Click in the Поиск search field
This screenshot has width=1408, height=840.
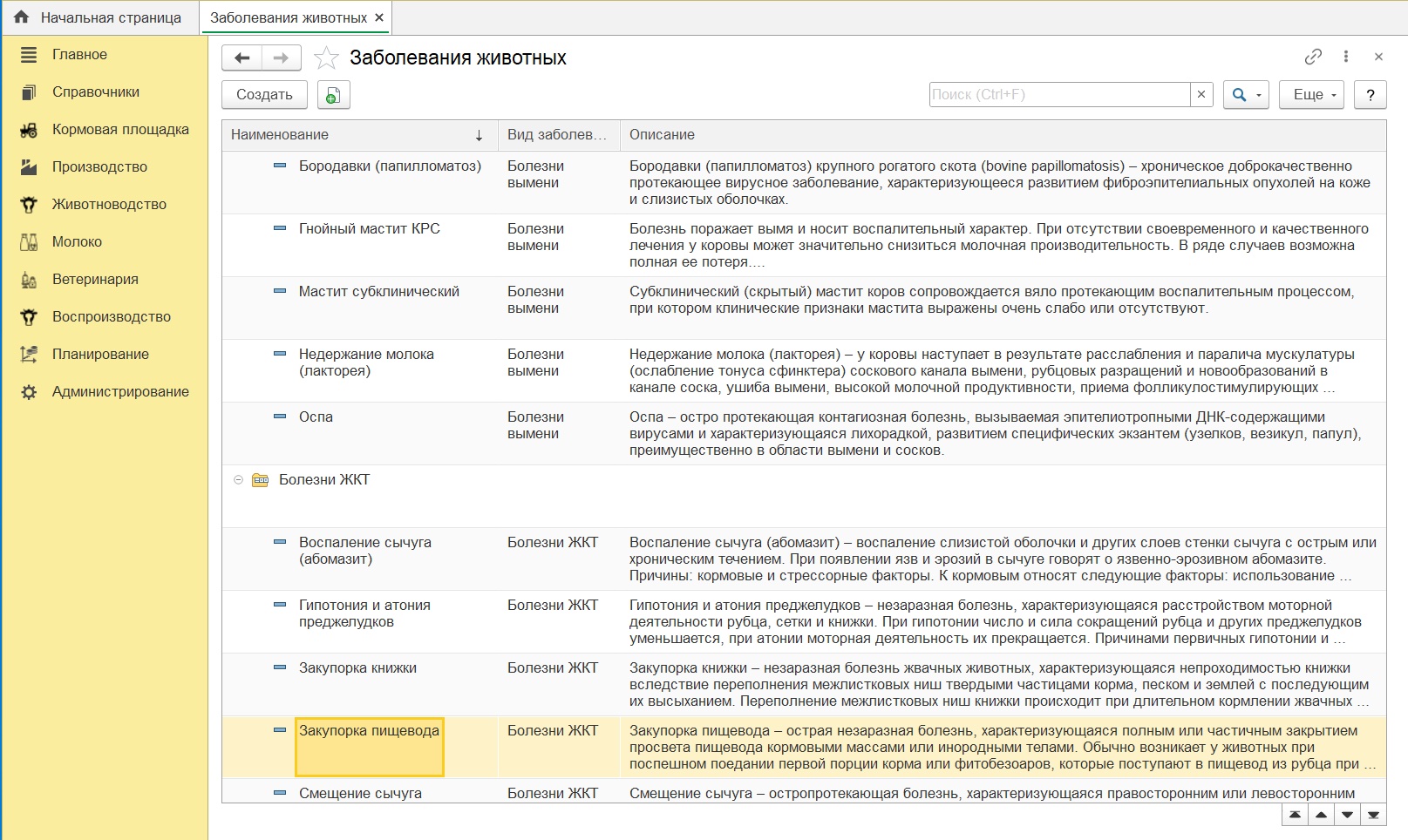(1059, 94)
